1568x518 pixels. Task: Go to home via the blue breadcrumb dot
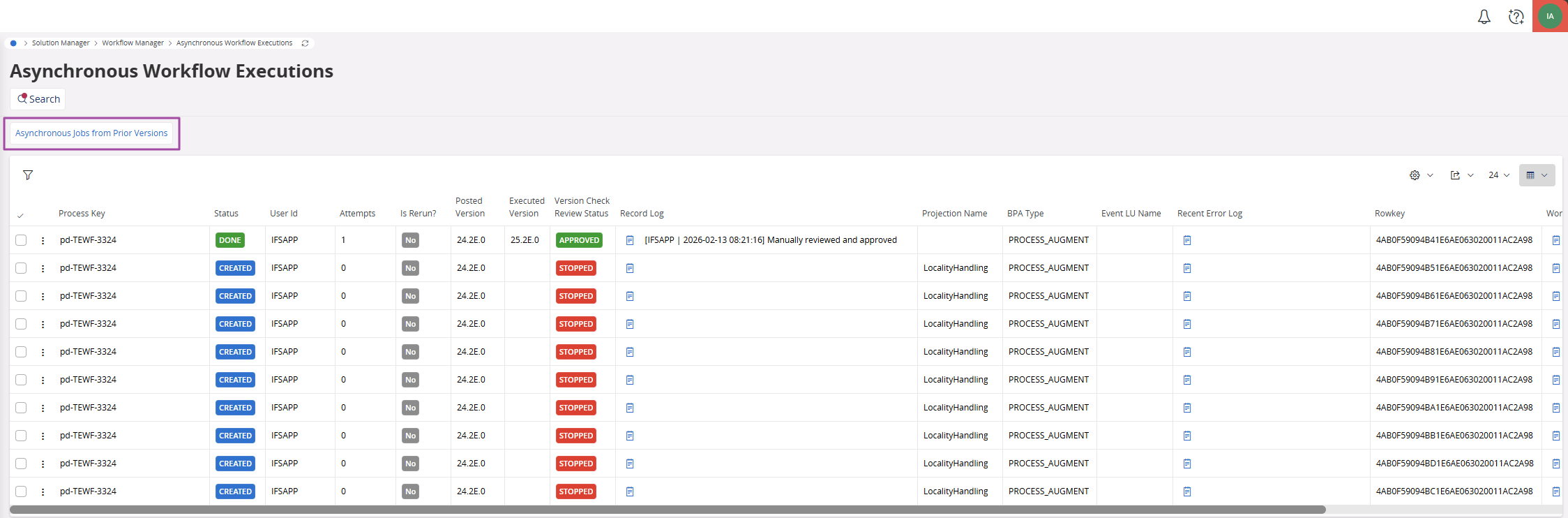coord(13,43)
